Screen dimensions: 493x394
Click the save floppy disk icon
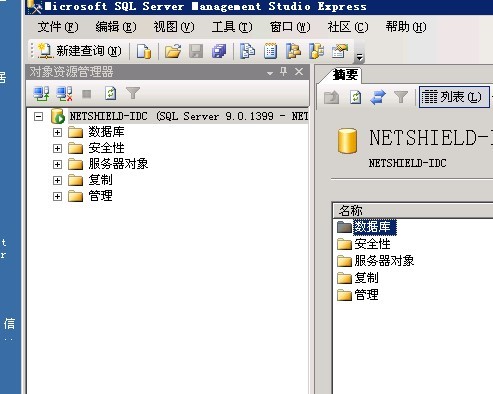pyautogui.click(x=196, y=51)
